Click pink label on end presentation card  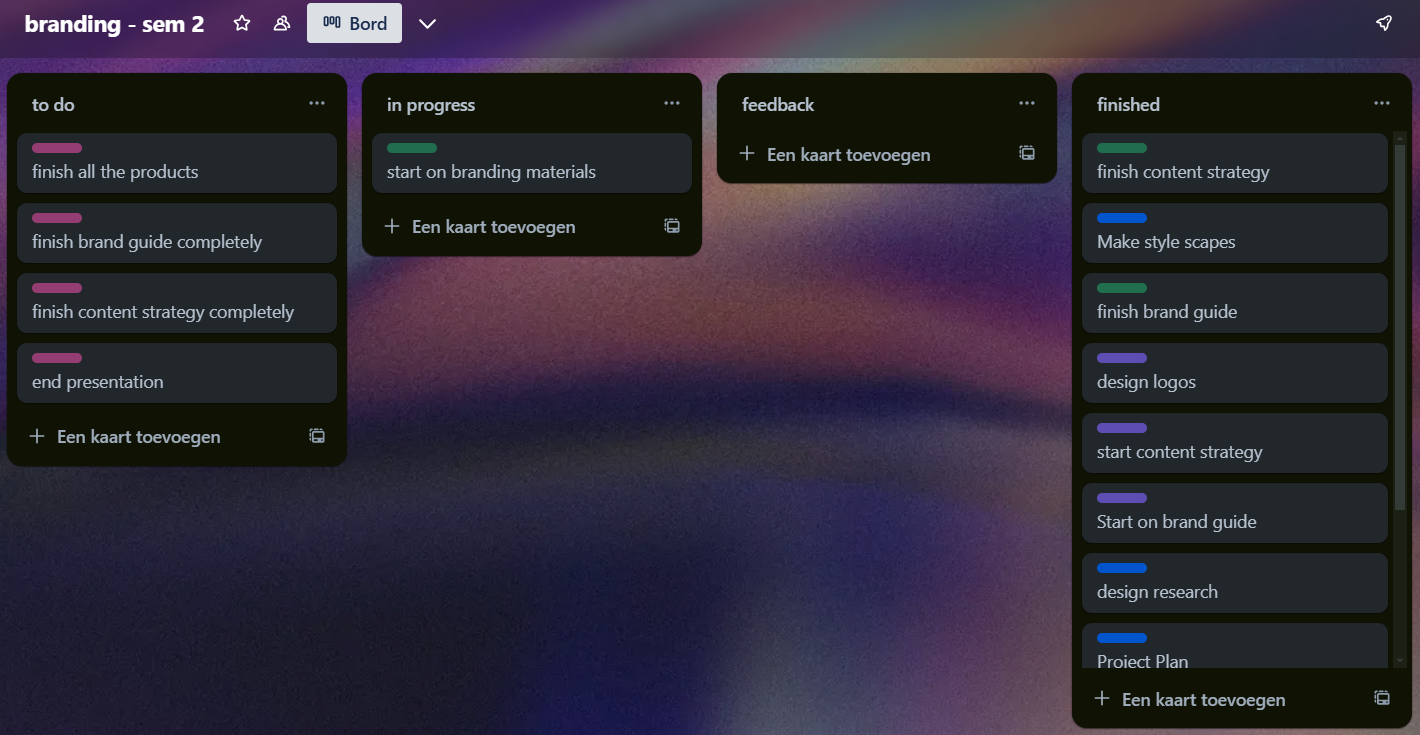[57, 358]
